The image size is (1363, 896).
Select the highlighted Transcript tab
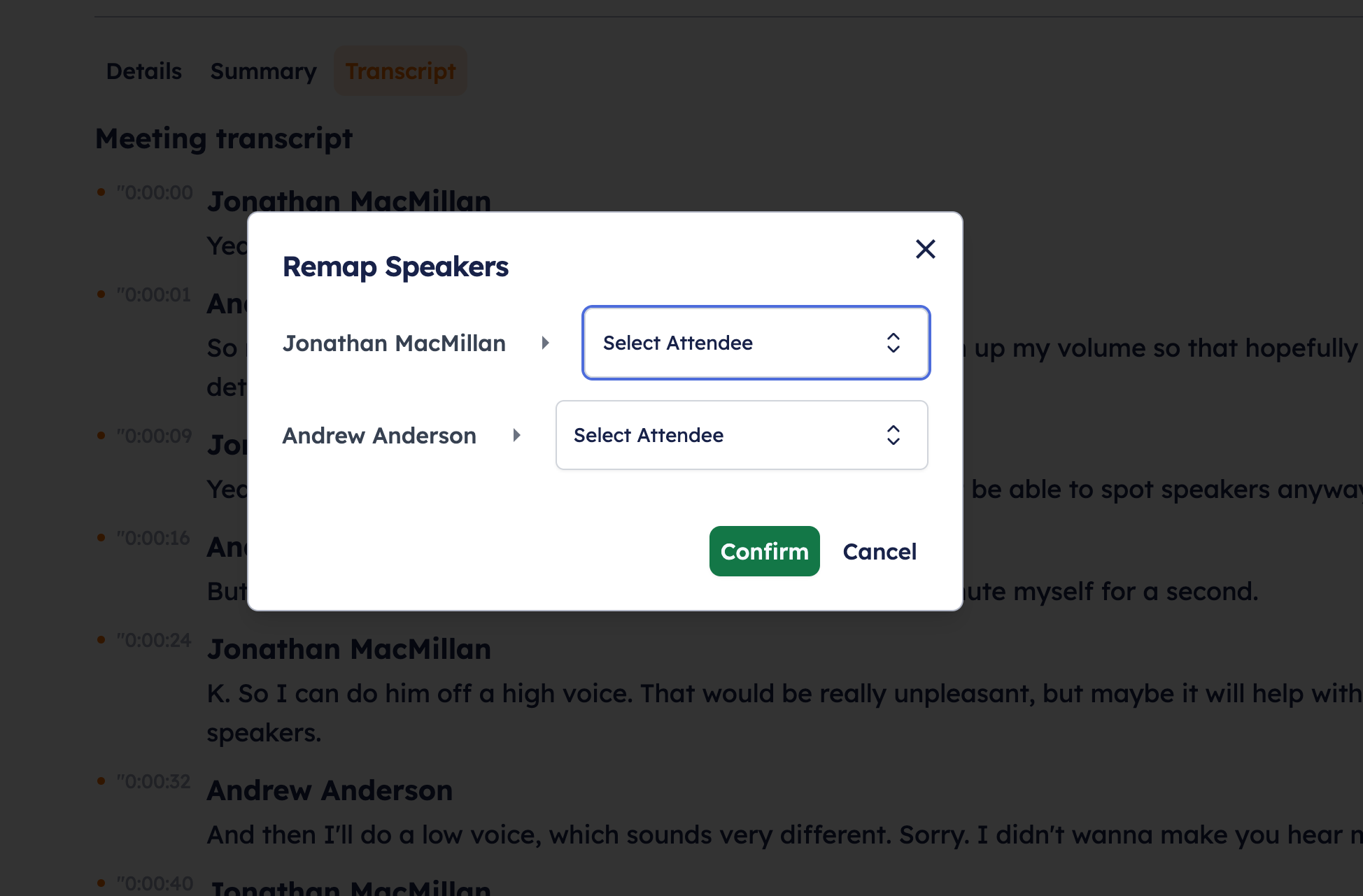point(400,71)
